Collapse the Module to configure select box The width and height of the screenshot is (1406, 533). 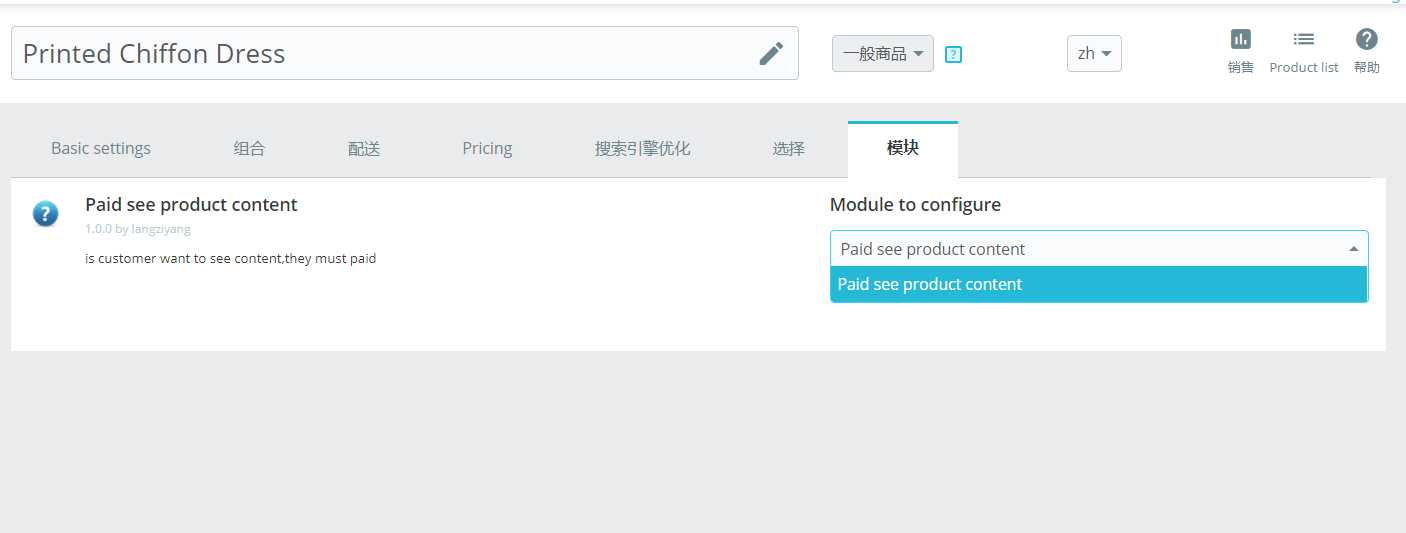click(x=1099, y=249)
